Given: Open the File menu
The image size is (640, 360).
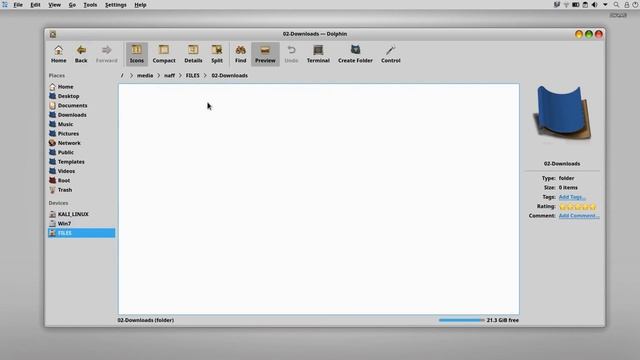Looking at the screenshot, I should (x=18, y=5).
